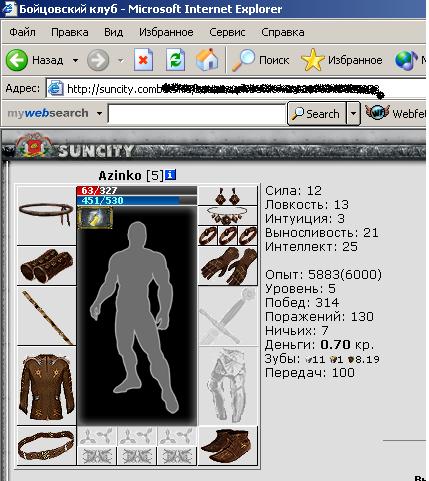The height and width of the screenshot is (481, 429).
Task: Go to Home page house icon
Action: click(207, 60)
